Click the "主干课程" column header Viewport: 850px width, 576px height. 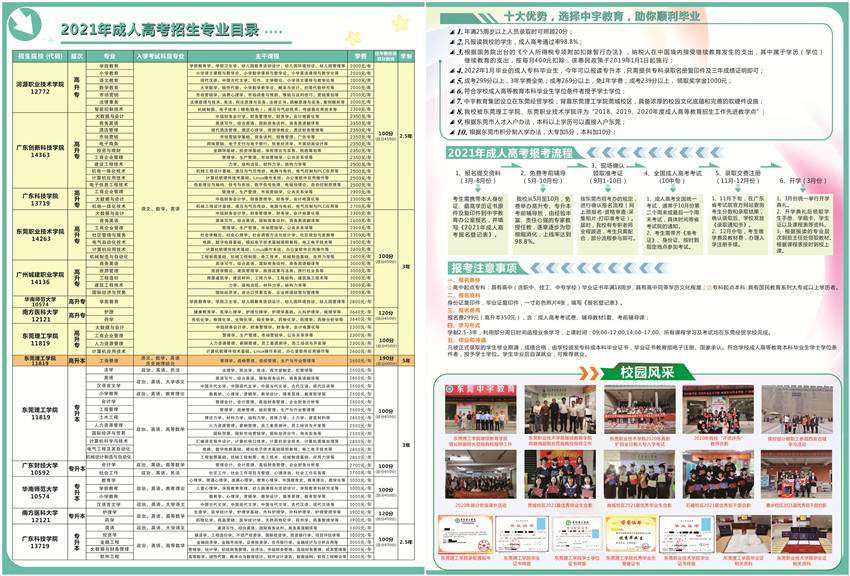click(267, 56)
